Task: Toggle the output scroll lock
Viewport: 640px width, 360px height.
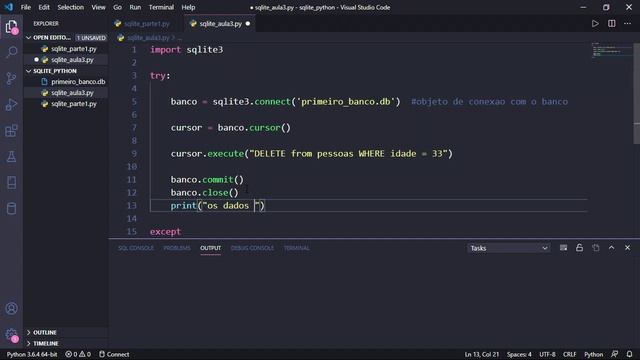Action: coord(579,248)
